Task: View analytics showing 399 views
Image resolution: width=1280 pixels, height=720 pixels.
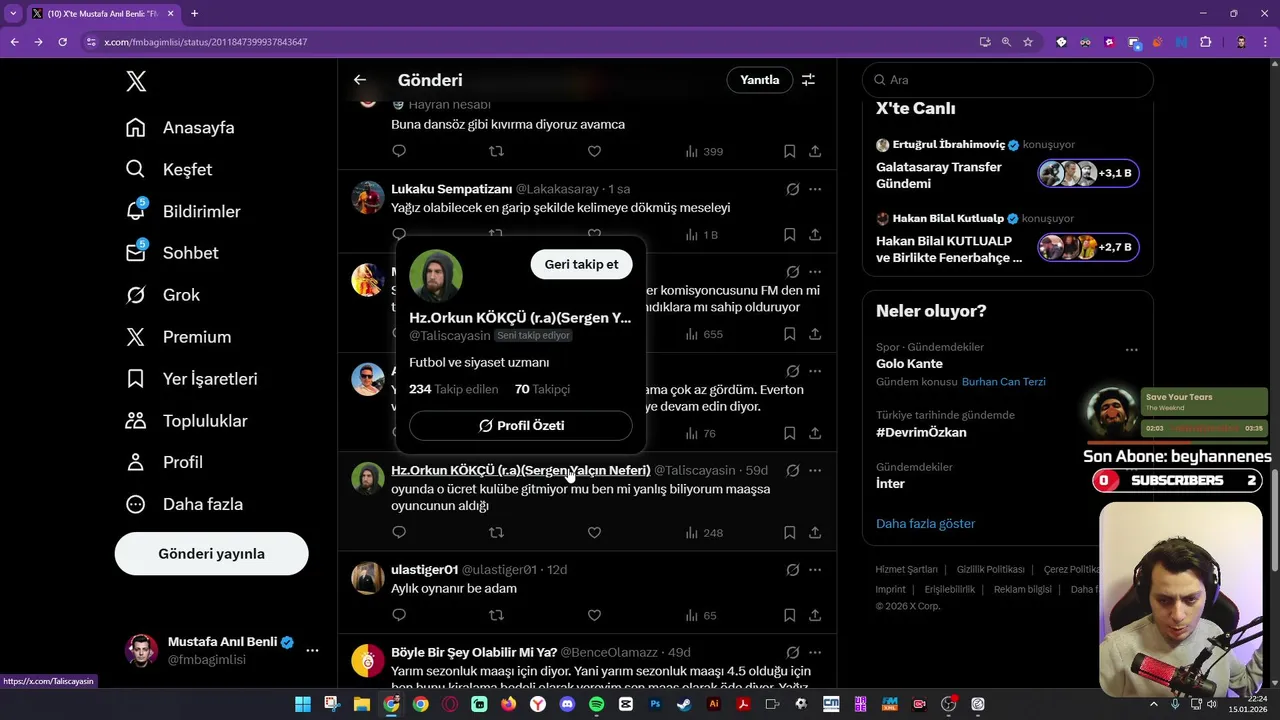Action: pos(704,152)
